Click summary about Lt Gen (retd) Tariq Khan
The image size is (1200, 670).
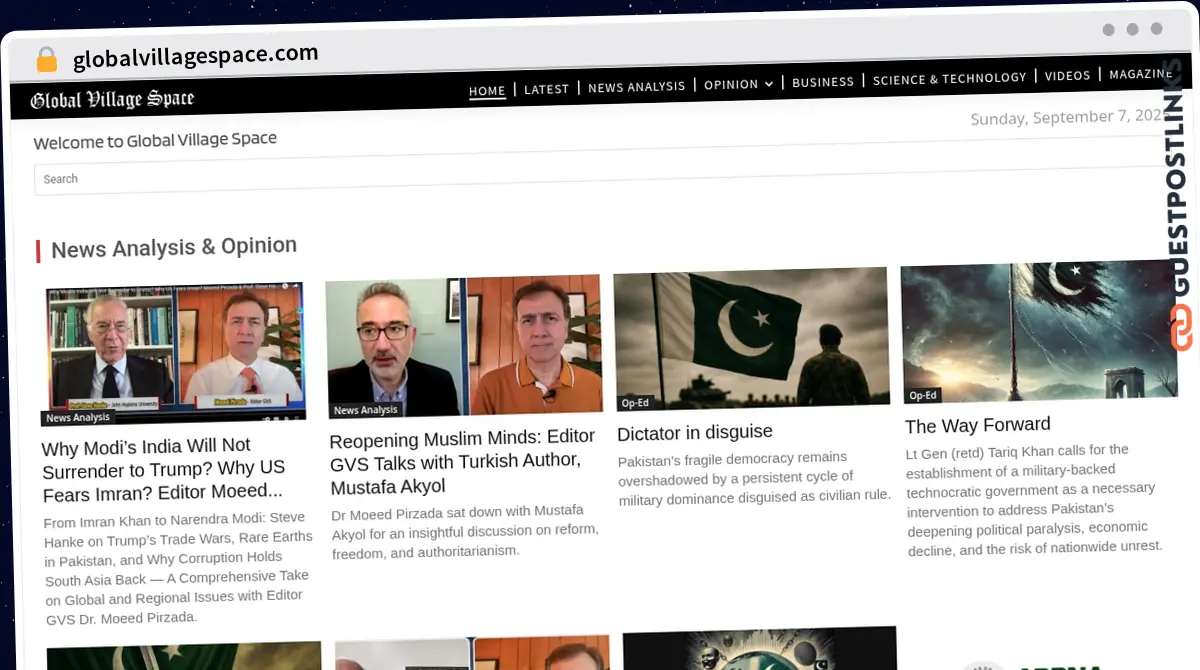(1035, 500)
